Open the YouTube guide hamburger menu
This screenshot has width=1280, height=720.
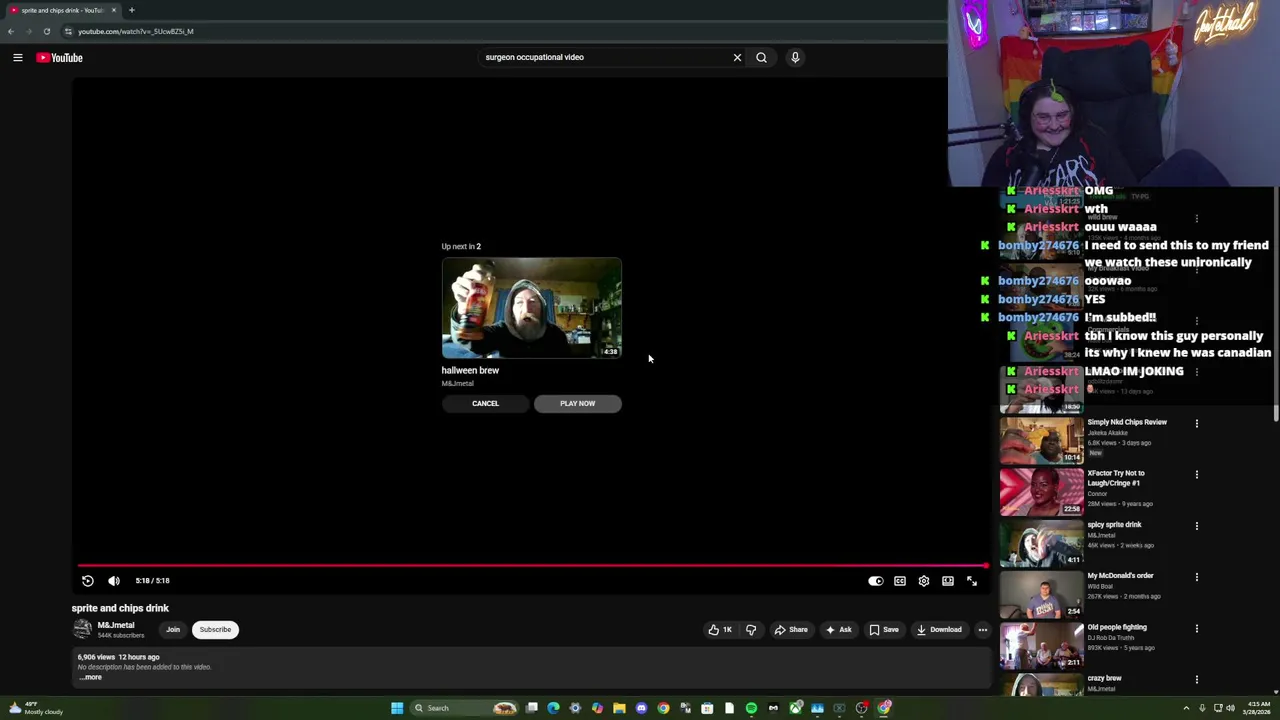17,58
